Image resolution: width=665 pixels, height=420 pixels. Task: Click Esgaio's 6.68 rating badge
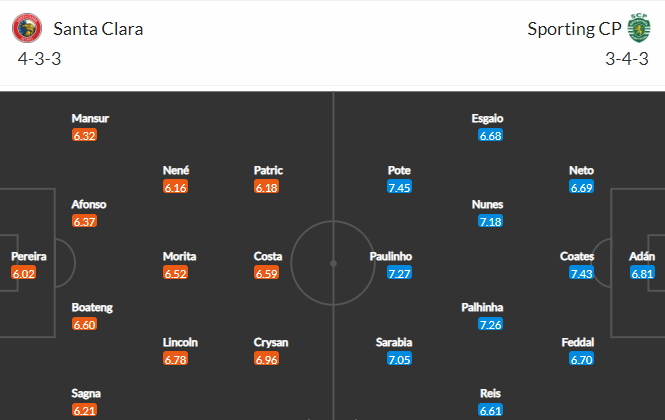click(x=490, y=135)
